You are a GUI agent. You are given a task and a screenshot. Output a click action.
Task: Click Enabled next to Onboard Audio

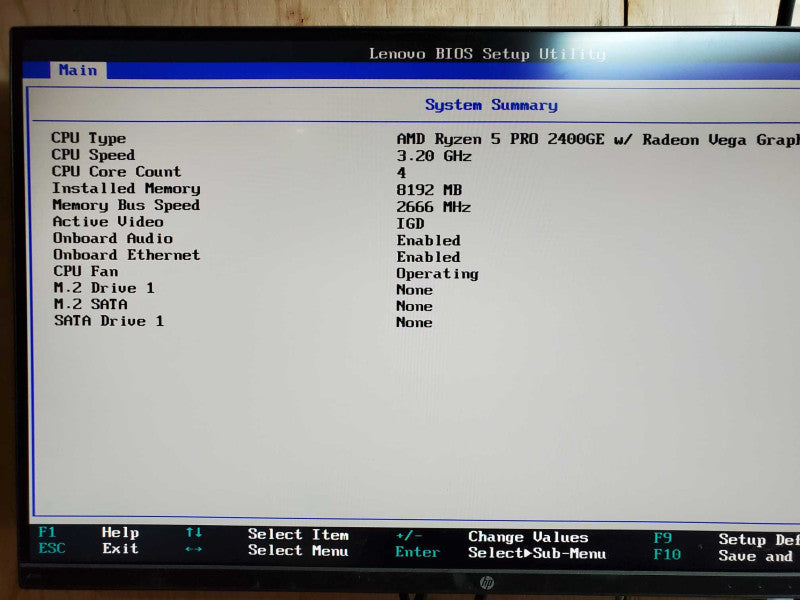coord(429,240)
